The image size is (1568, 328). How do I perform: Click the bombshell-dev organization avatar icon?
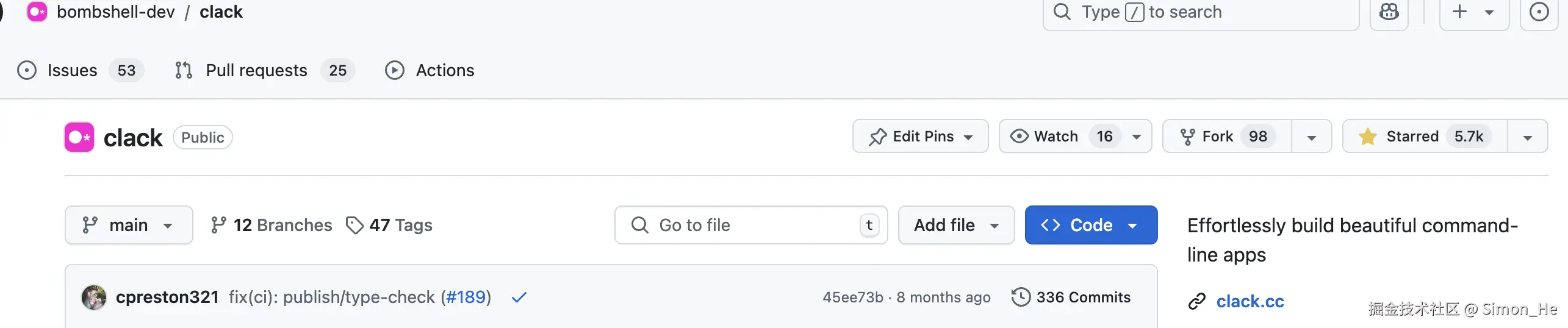click(37, 12)
